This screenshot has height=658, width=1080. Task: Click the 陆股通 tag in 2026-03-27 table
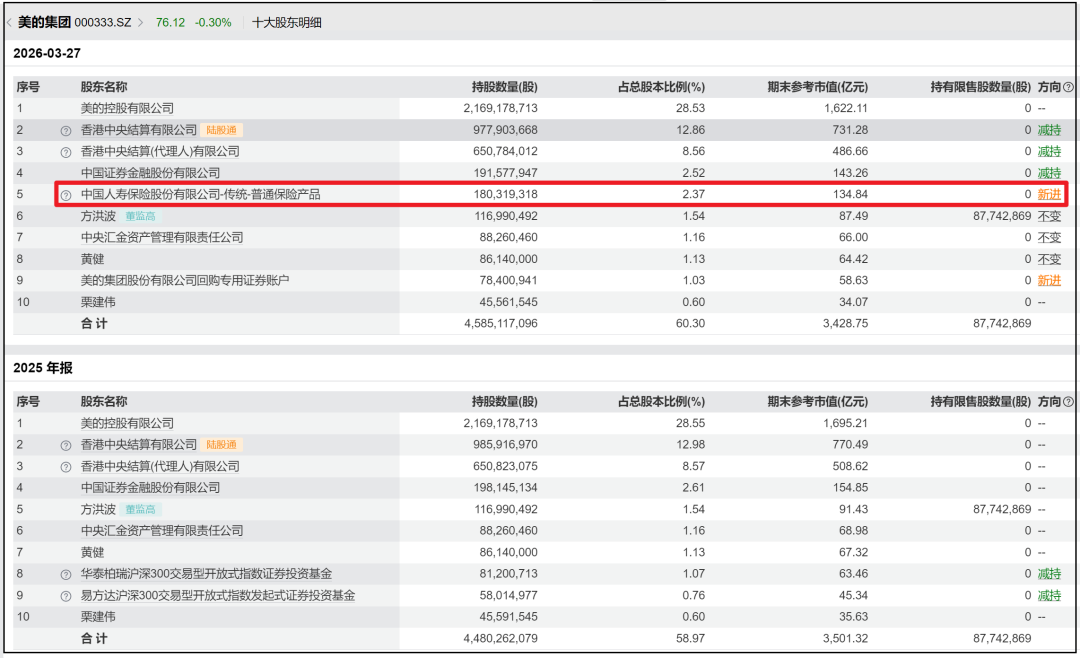coord(221,130)
